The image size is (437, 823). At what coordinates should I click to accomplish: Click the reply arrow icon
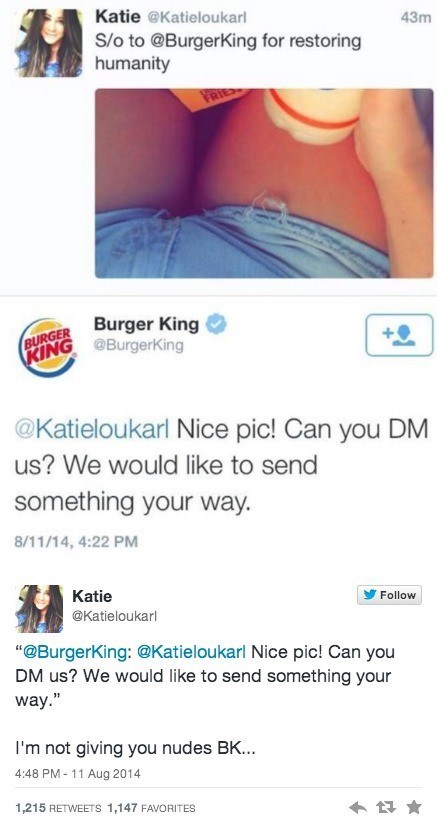(358, 808)
